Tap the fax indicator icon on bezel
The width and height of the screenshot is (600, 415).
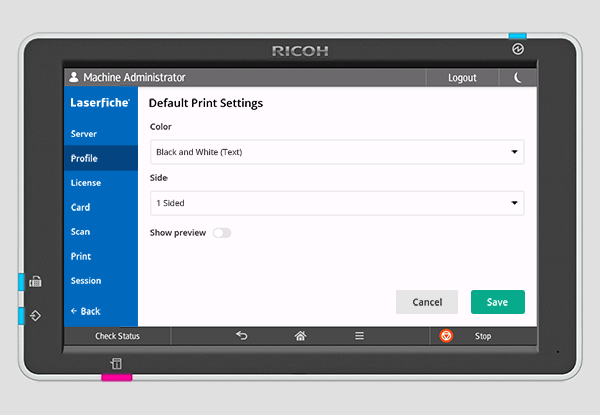[36, 282]
